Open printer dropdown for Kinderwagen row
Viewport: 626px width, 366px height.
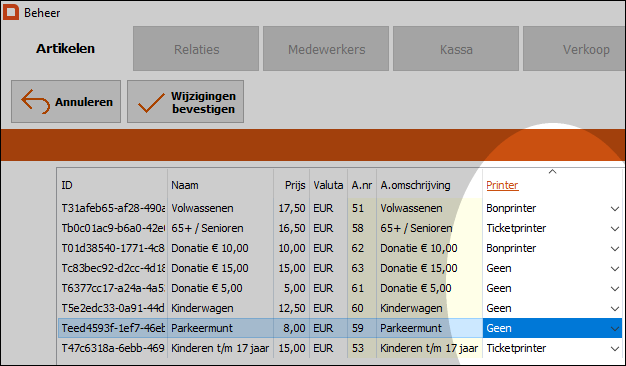pyautogui.click(x=615, y=308)
